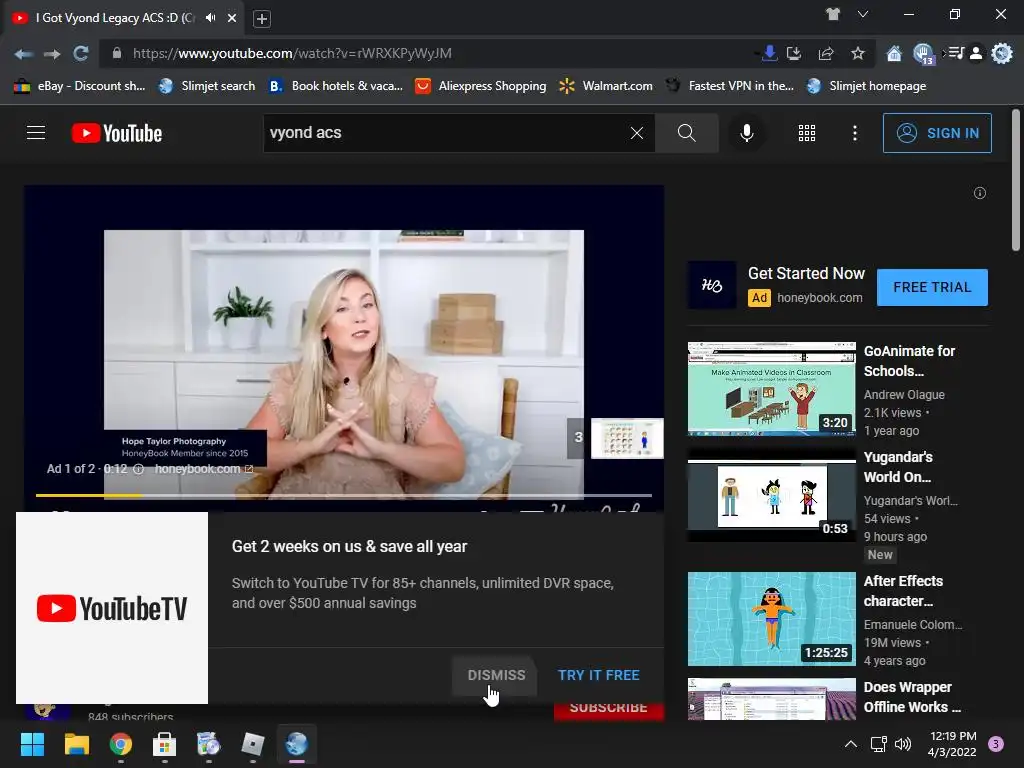1024x768 pixels.
Task: Close the Vyond Legacy ACS tab
Action: click(x=232, y=18)
